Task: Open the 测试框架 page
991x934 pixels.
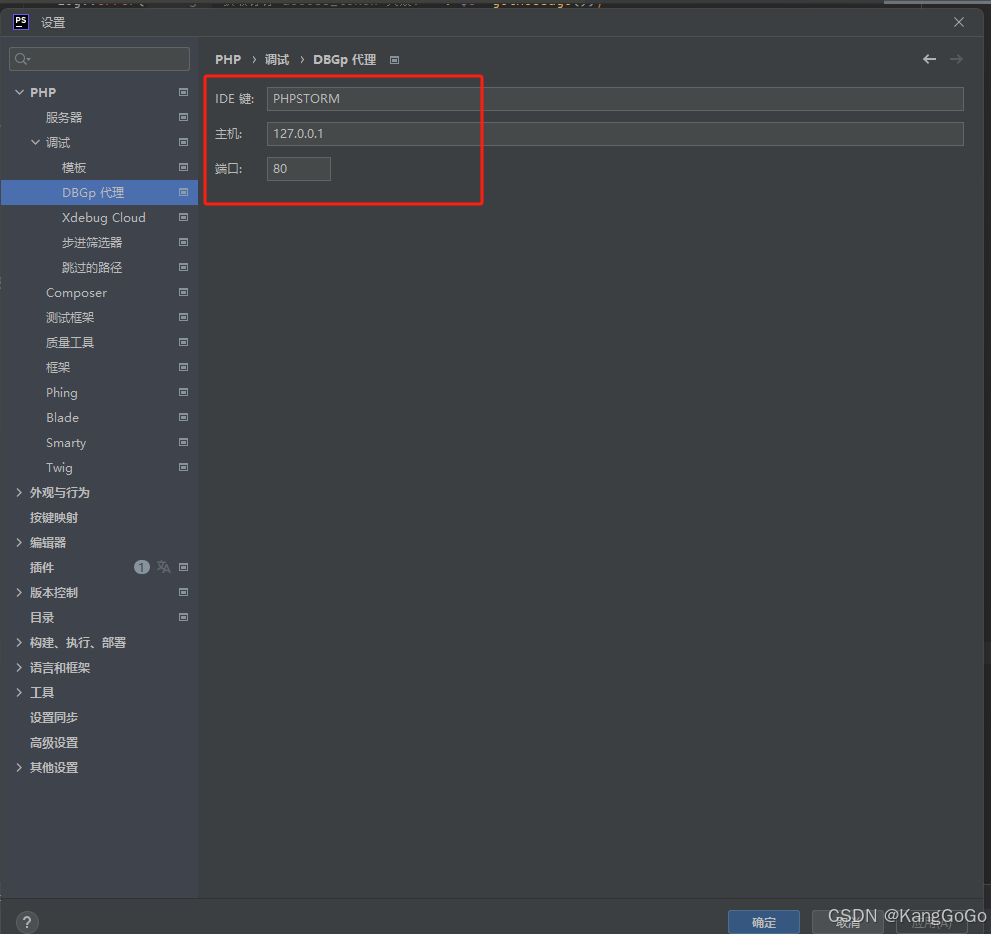Action: point(70,317)
